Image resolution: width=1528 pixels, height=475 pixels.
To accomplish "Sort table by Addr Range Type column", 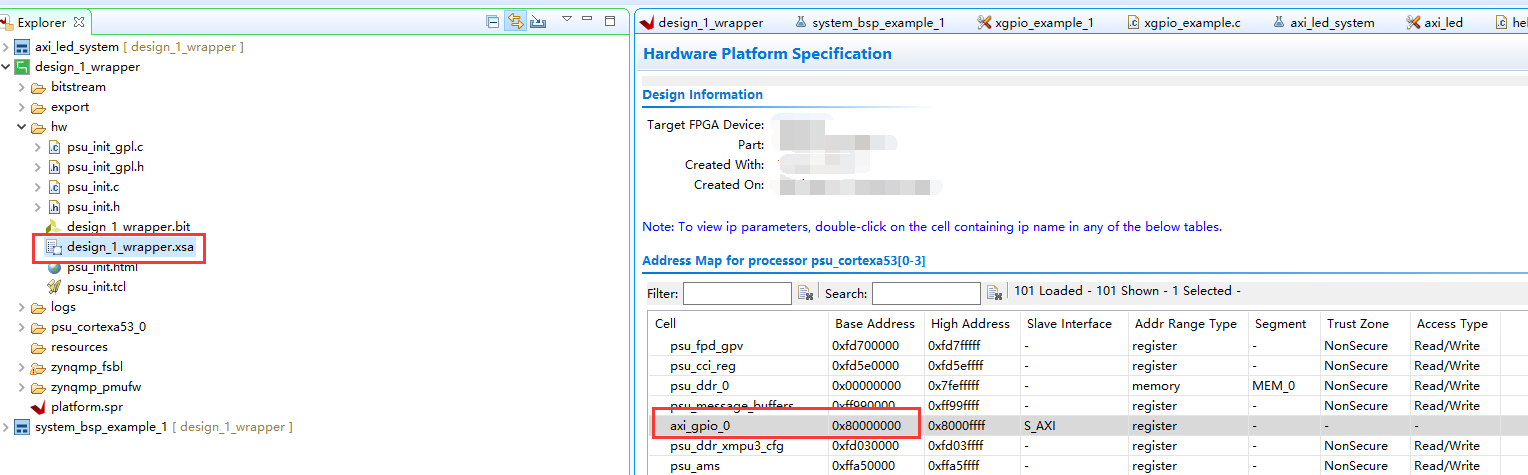I will pos(1186,324).
